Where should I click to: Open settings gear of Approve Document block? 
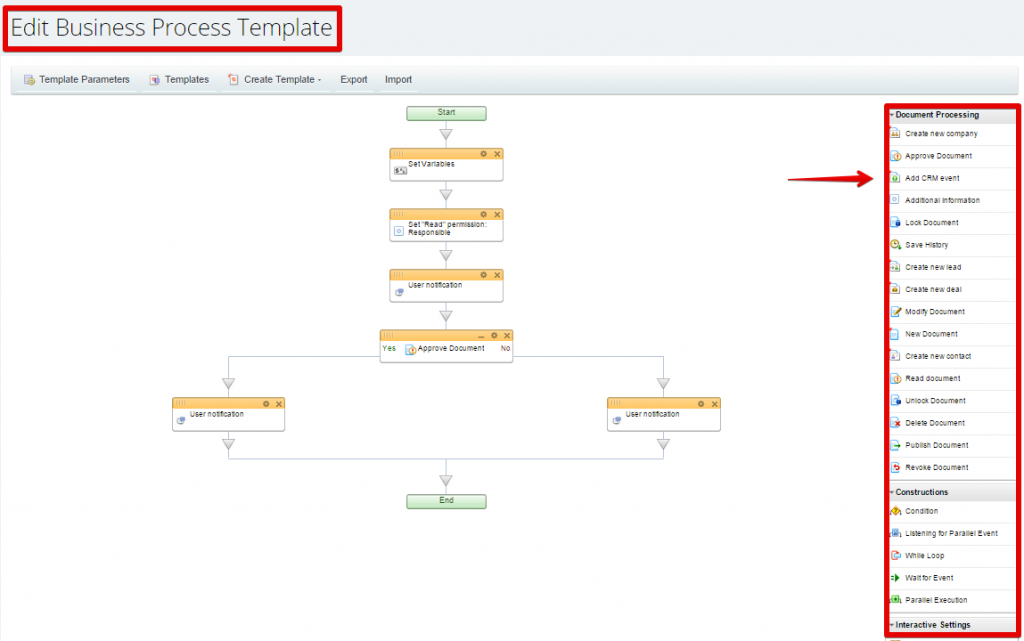pos(494,336)
